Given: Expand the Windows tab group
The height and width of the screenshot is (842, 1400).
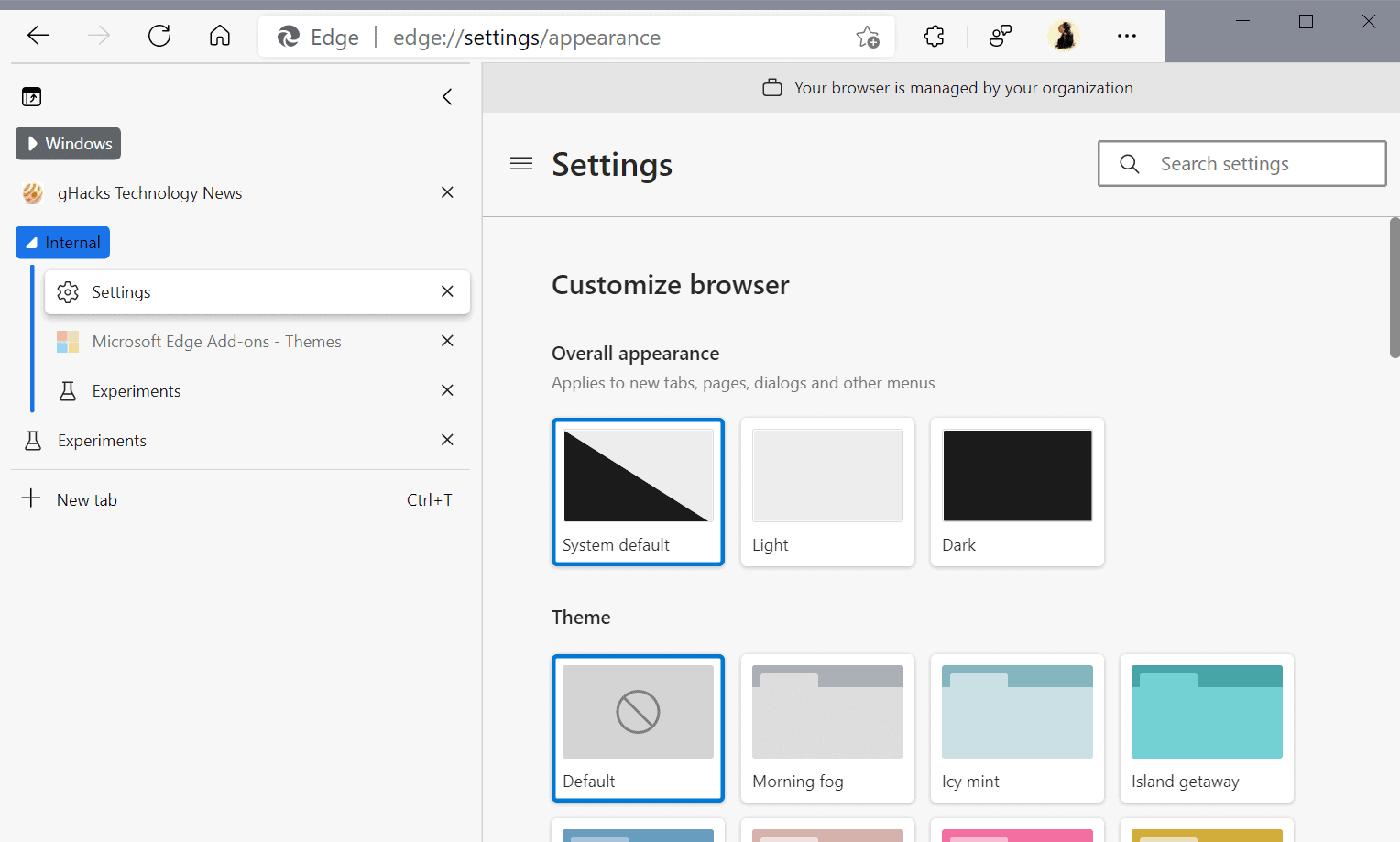Looking at the screenshot, I should click(x=68, y=144).
